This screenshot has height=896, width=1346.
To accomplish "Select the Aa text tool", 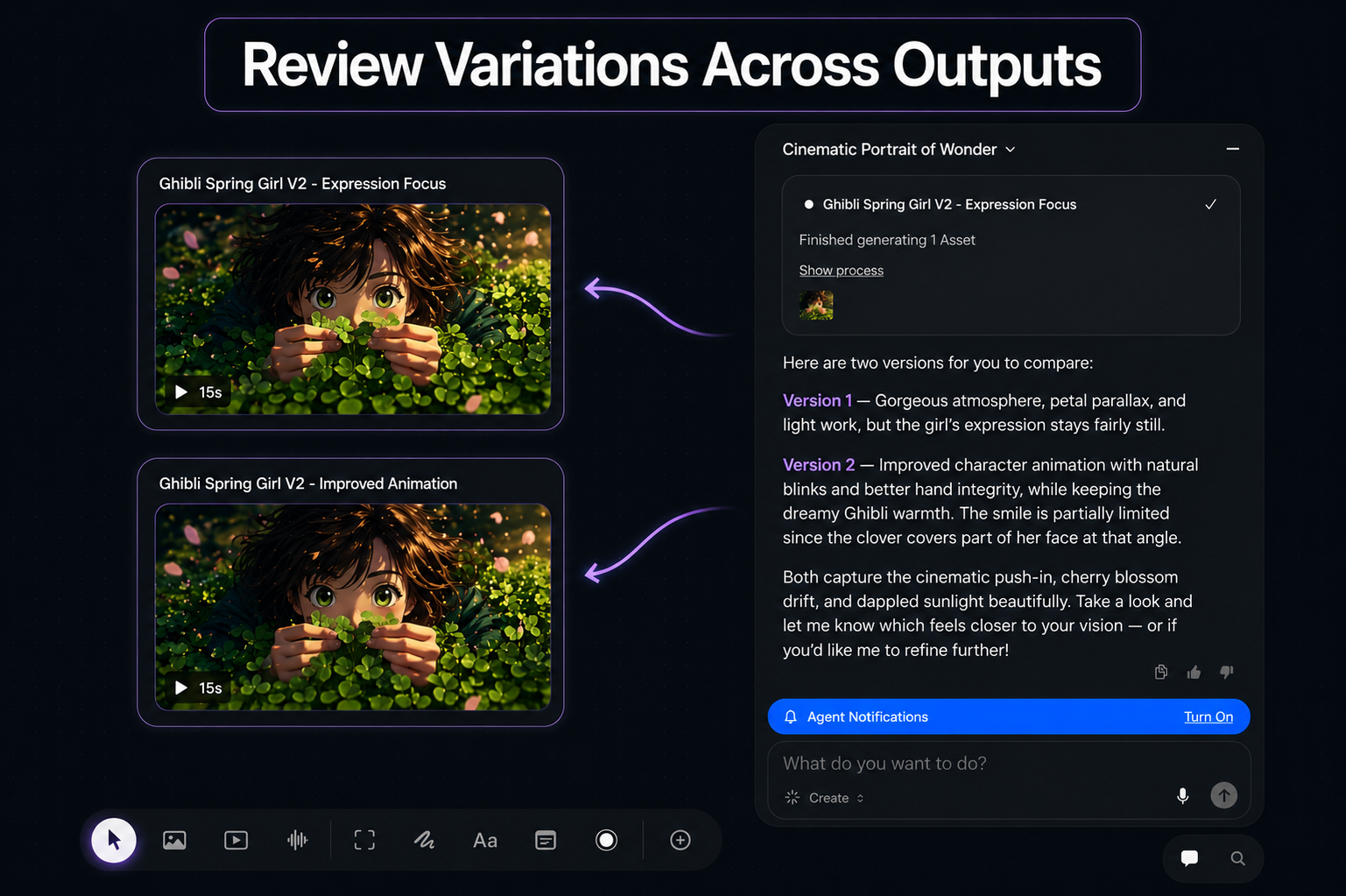I will [x=485, y=841].
